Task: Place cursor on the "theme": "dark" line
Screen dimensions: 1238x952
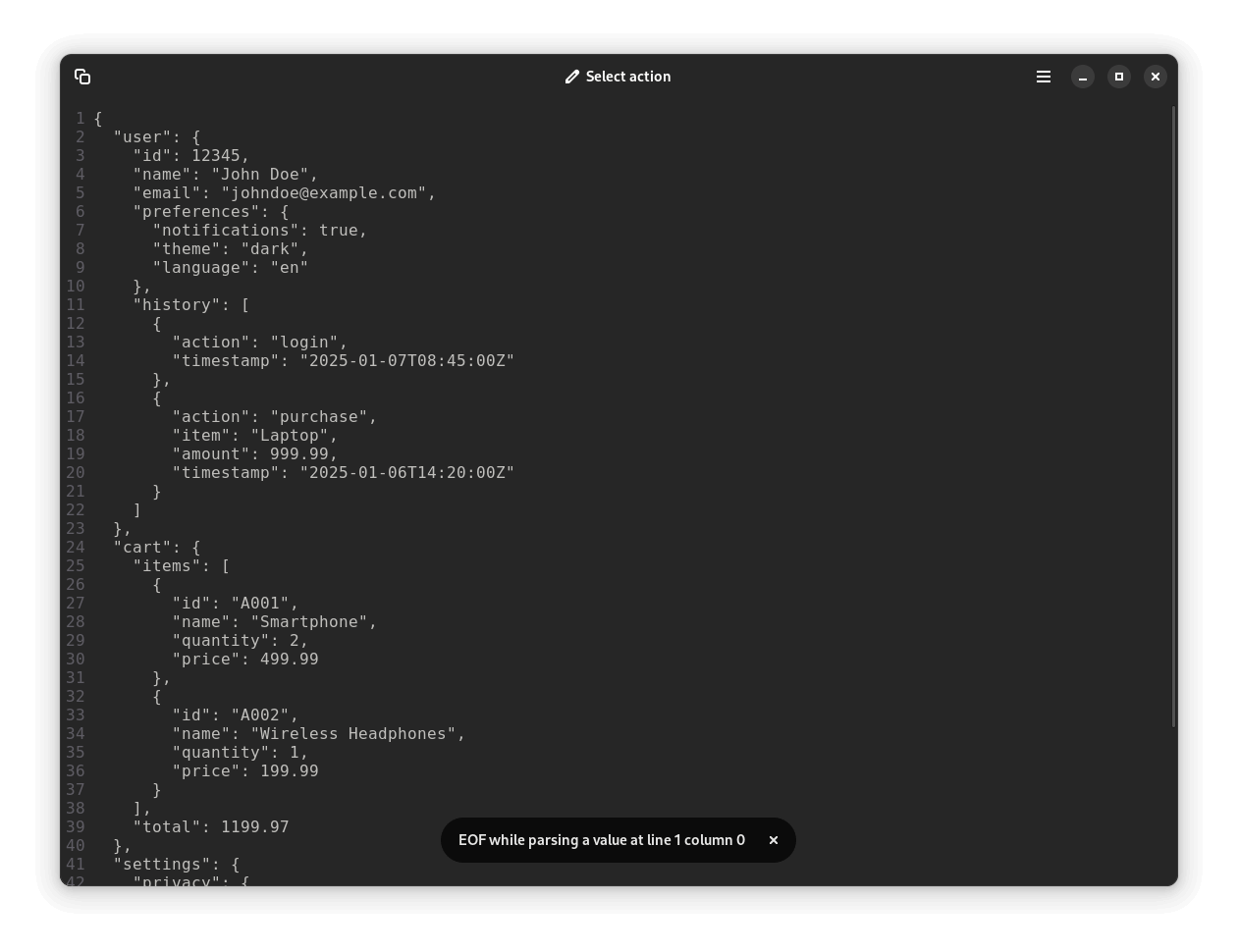Action: [x=230, y=249]
